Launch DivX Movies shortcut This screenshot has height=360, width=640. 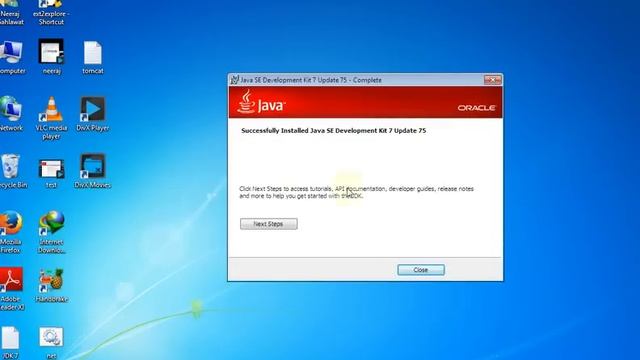click(93, 171)
